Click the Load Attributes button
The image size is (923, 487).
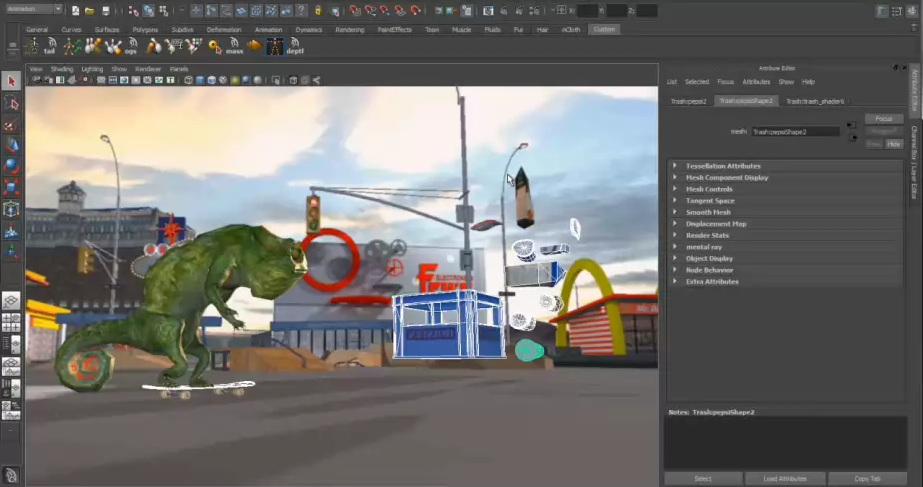click(x=785, y=479)
